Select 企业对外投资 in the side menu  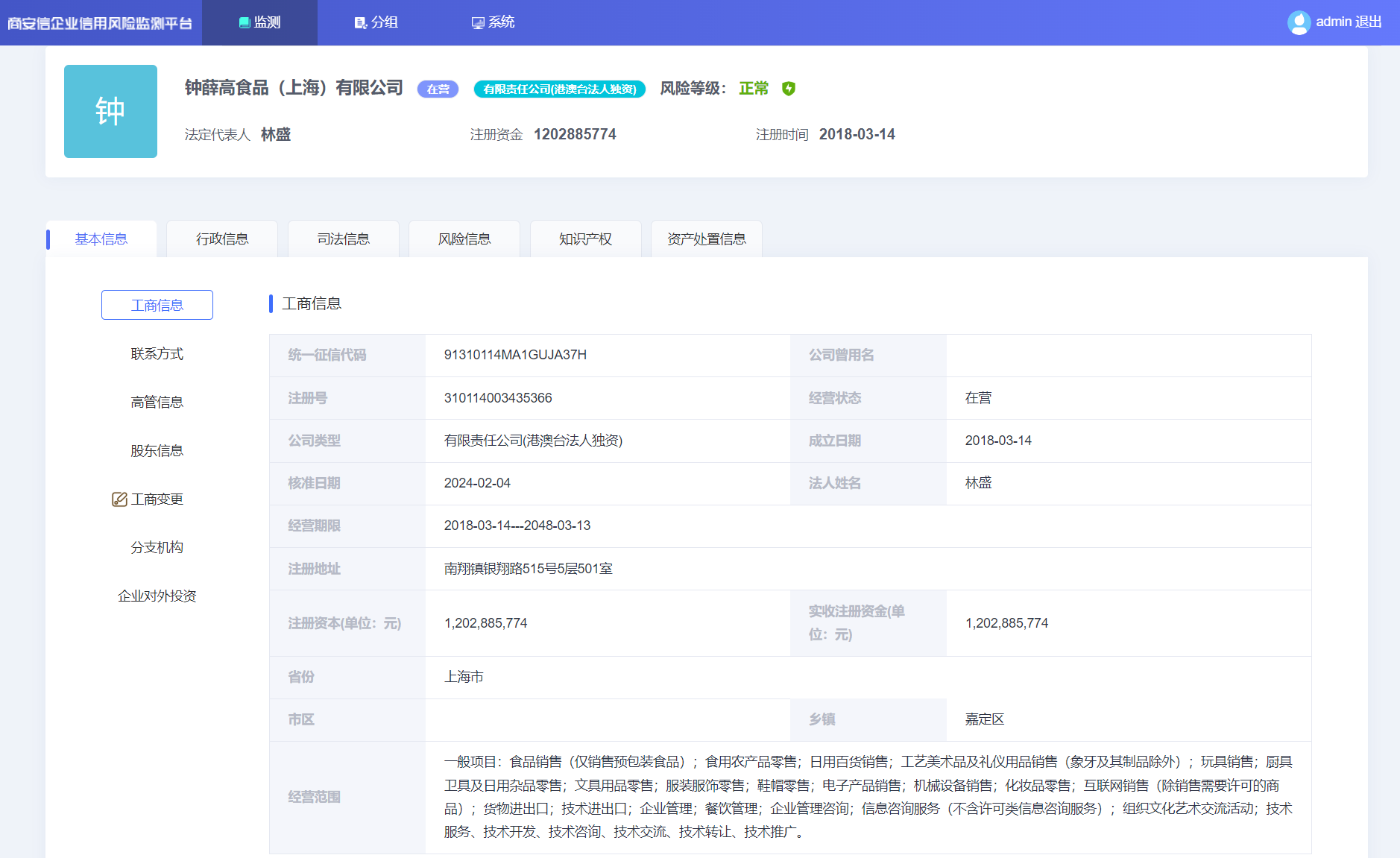click(x=157, y=596)
